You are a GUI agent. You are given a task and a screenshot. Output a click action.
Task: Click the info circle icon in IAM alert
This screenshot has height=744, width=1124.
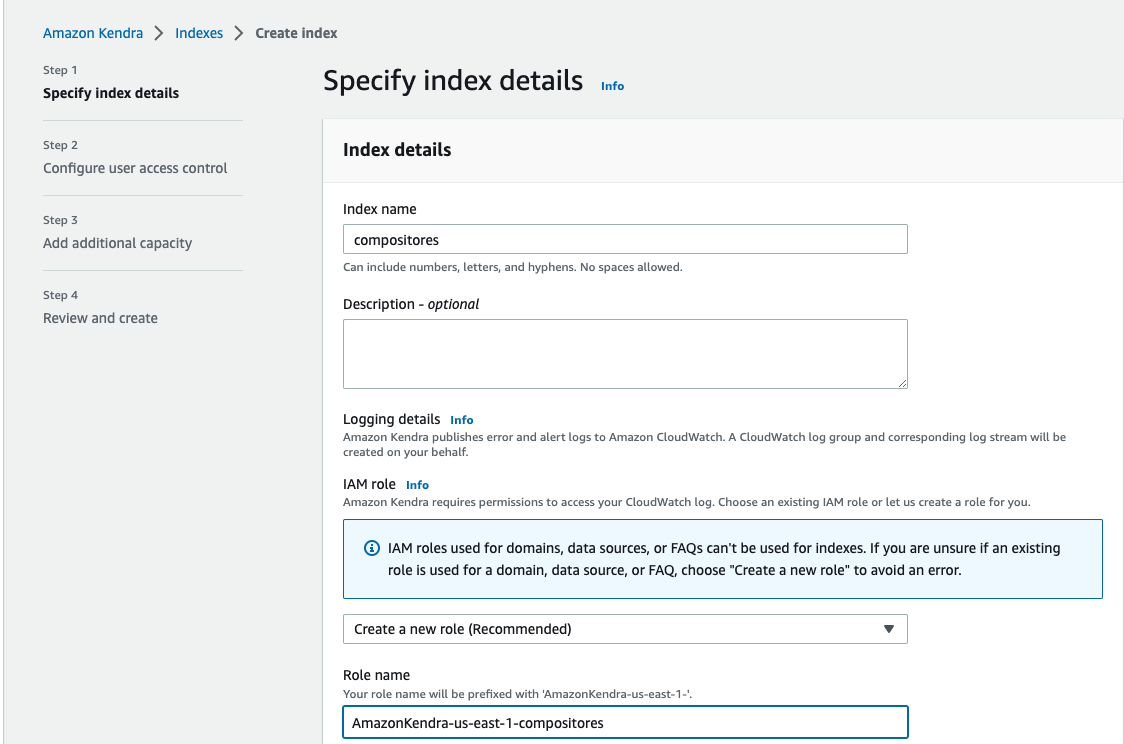point(371,548)
